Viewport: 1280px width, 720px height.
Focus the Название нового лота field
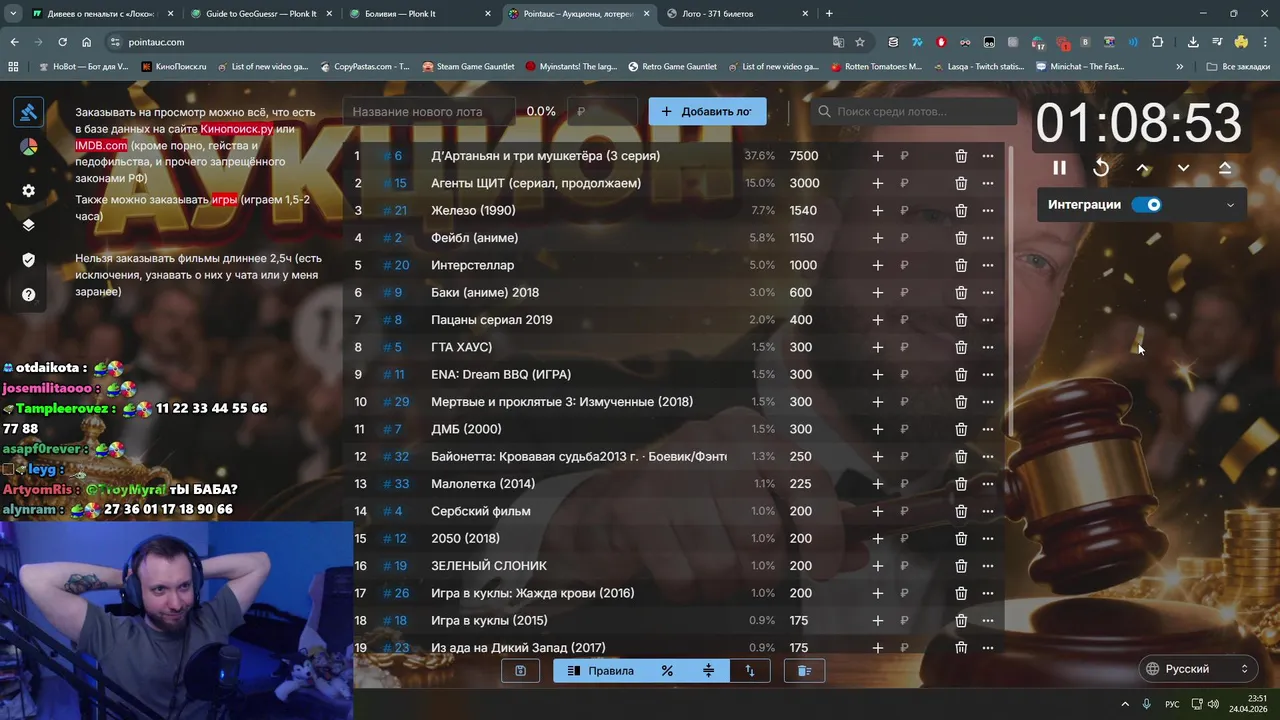[428, 112]
